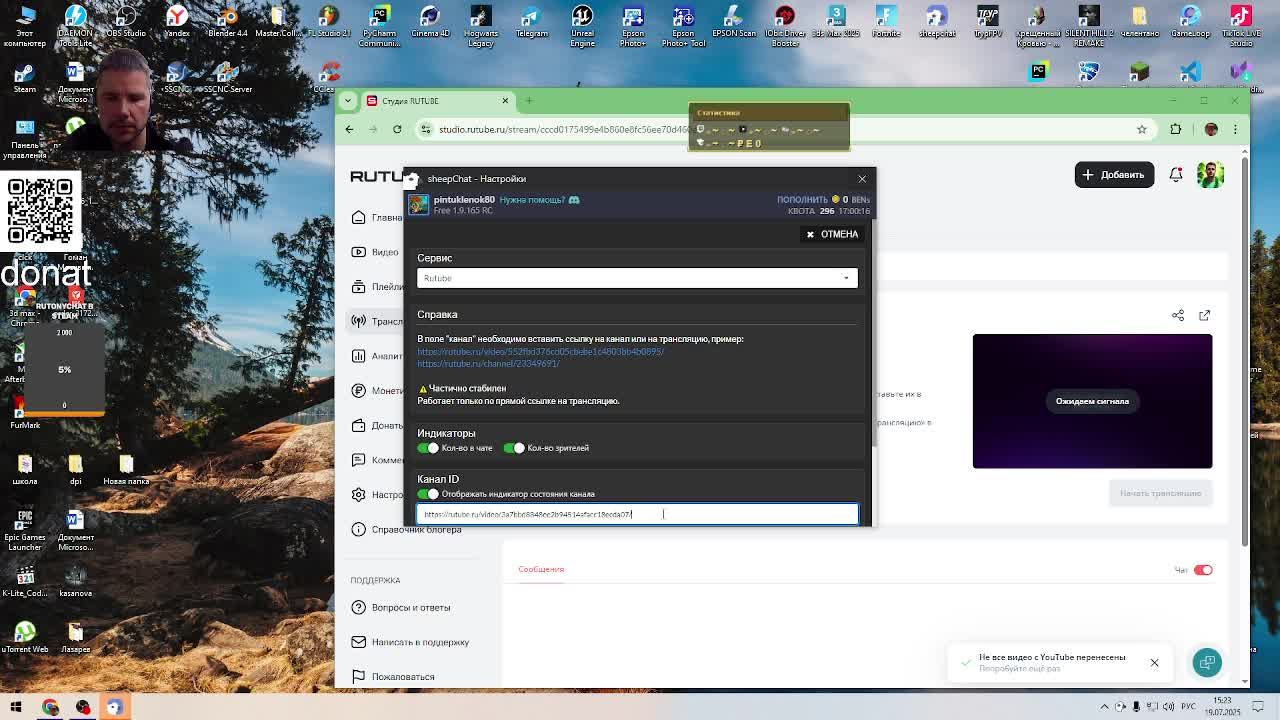This screenshot has width=1280, height=720.
Task: Open stream in new window icon
Action: coord(1204,315)
